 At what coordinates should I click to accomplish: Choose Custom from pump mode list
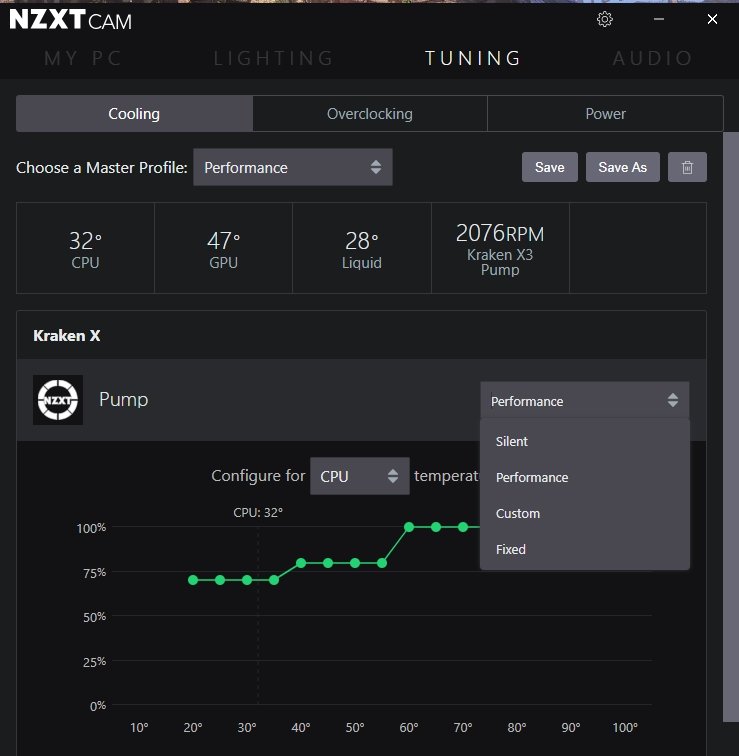[x=585, y=513]
